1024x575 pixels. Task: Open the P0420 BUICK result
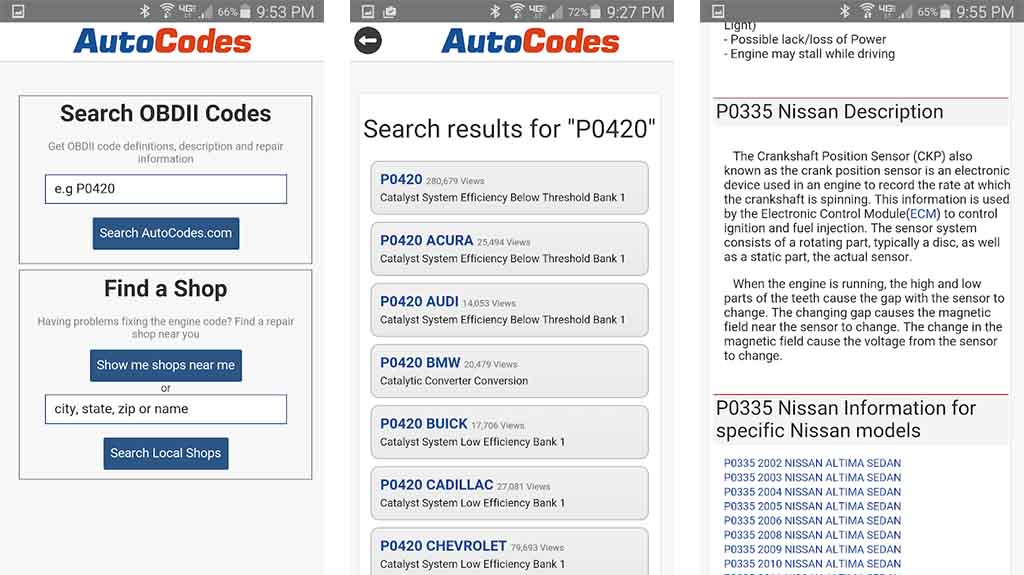coord(509,433)
